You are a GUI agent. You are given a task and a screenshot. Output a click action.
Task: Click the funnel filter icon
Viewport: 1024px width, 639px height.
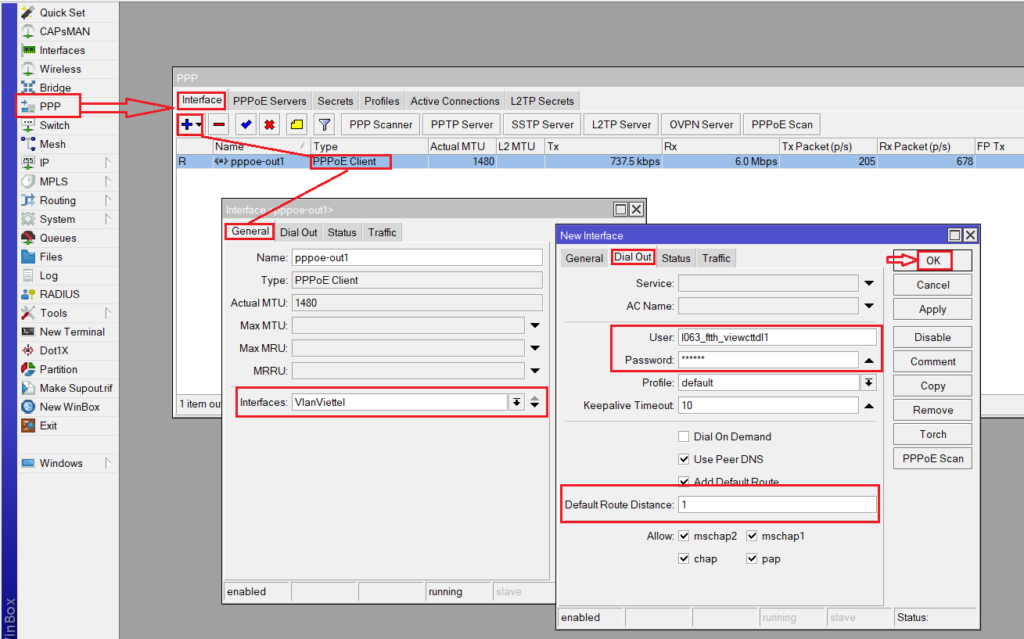click(x=324, y=125)
